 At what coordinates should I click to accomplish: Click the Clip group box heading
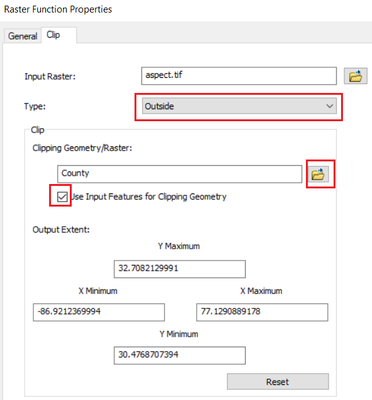tap(37, 130)
